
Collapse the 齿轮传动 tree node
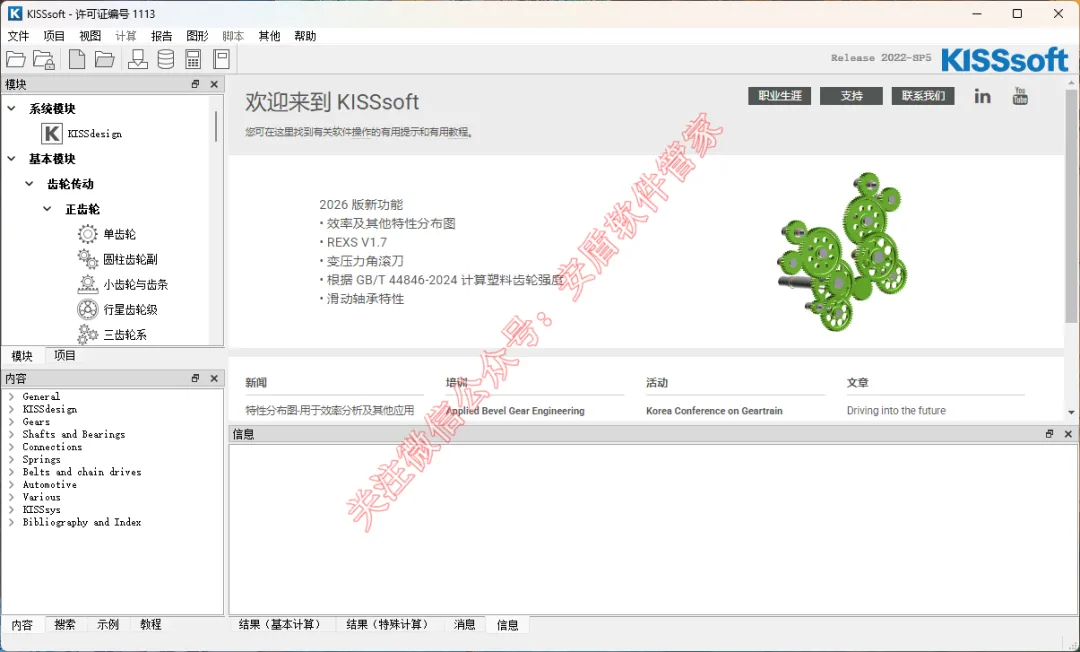point(29,183)
